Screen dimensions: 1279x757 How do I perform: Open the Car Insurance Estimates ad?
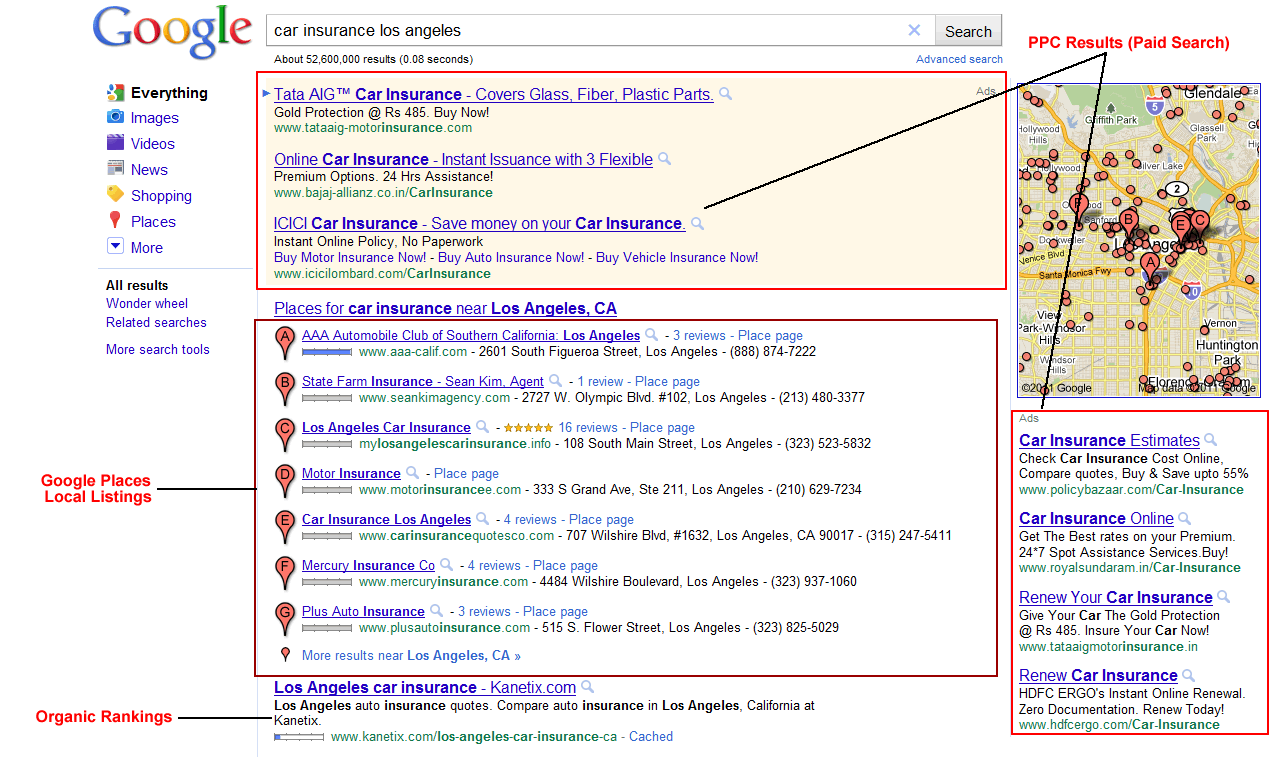click(1108, 440)
